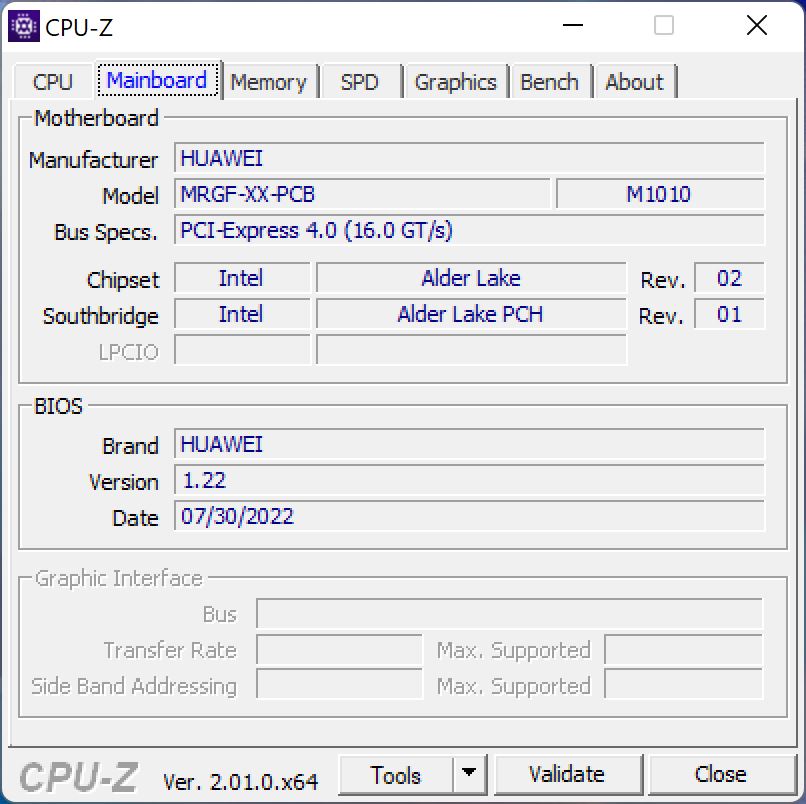Click the Close button at bottom
The width and height of the screenshot is (806, 804).
[720, 775]
